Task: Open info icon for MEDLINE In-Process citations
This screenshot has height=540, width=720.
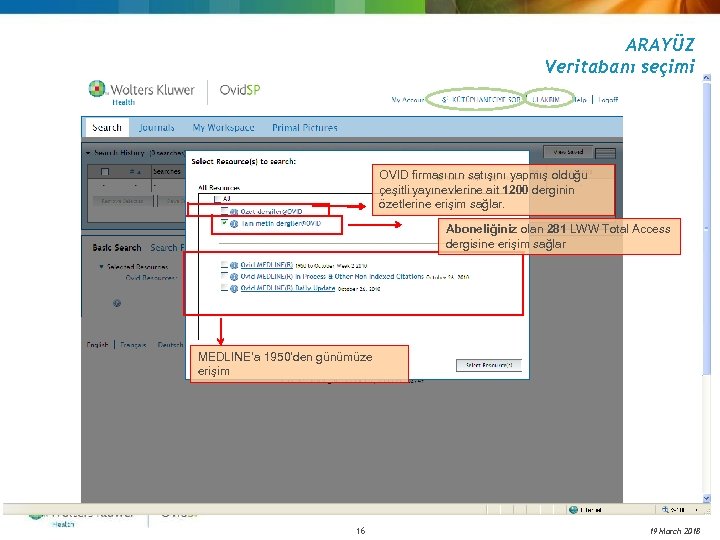Action: (x=234, y=277)
